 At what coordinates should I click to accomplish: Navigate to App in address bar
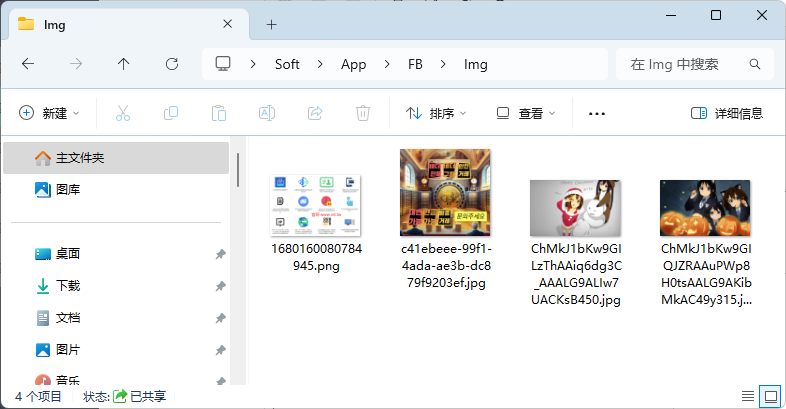point(353,64)
